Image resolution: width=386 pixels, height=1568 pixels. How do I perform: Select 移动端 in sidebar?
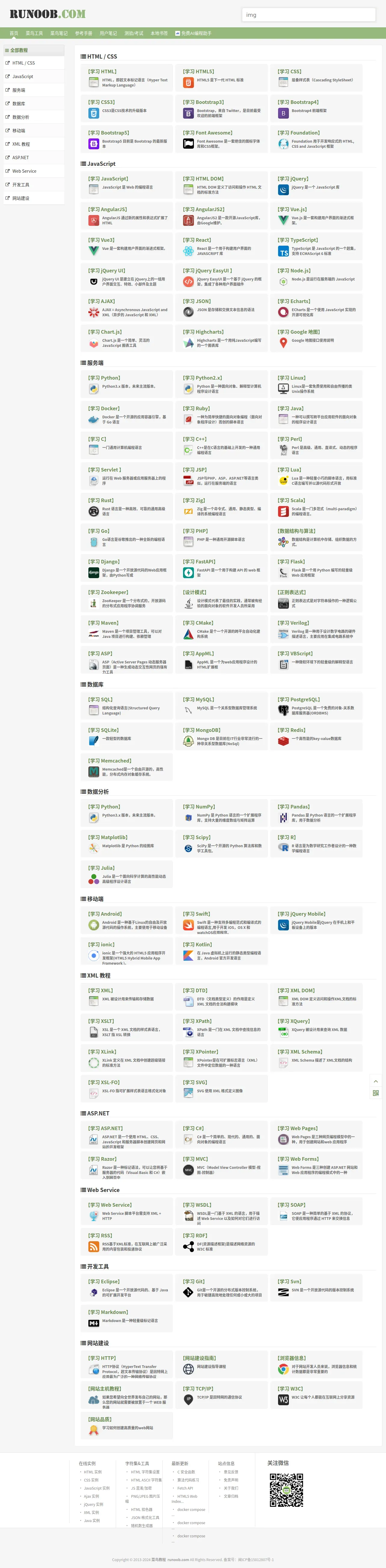point(33,130)
